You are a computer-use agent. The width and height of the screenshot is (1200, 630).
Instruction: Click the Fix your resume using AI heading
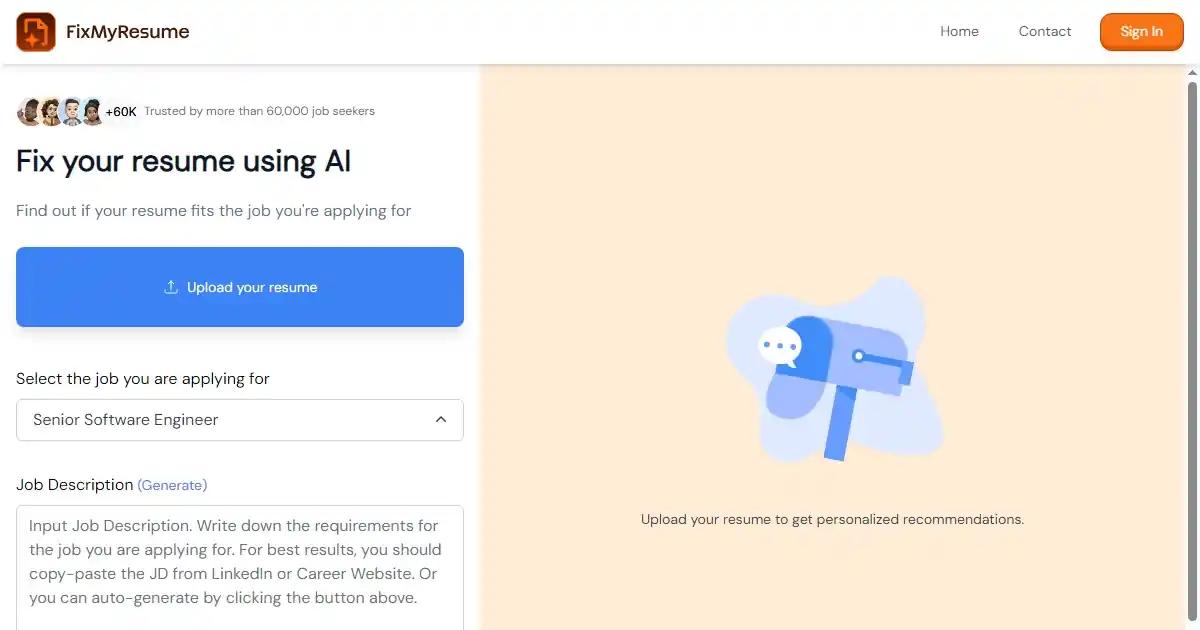coord(184,162)
